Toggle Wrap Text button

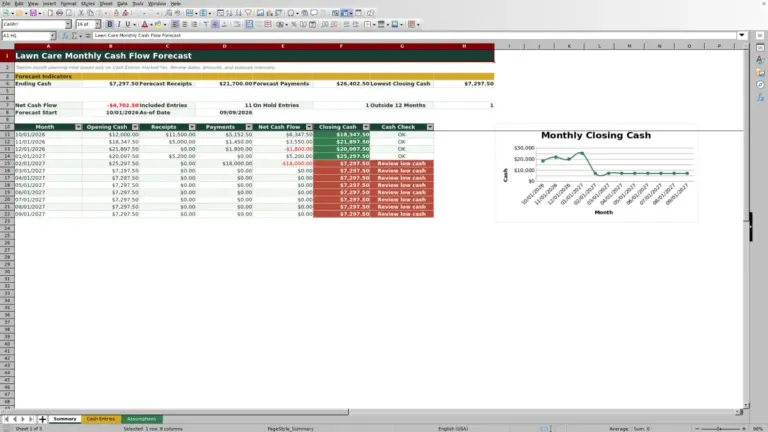237,24
